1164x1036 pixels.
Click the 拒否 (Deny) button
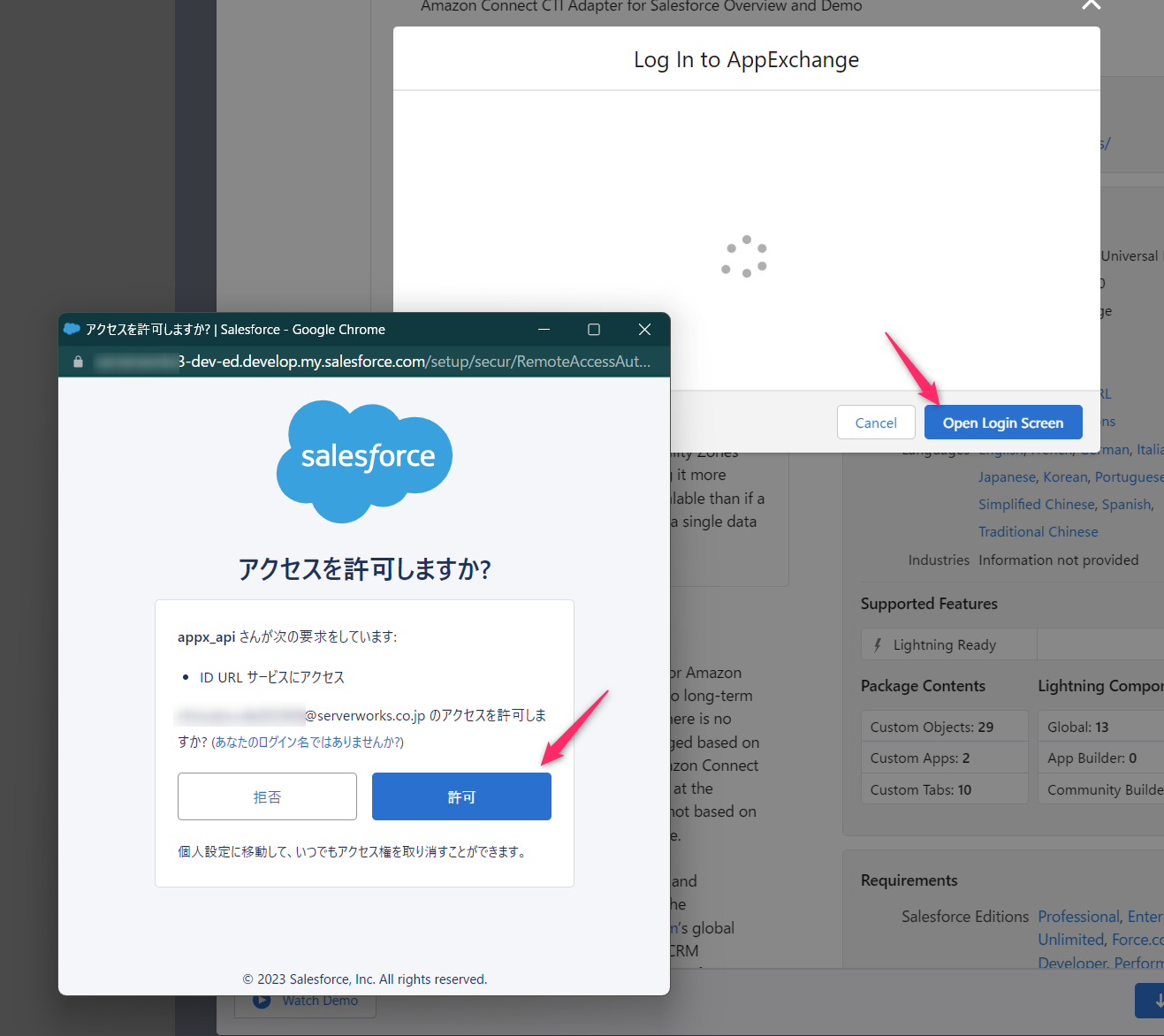(267, 796)
